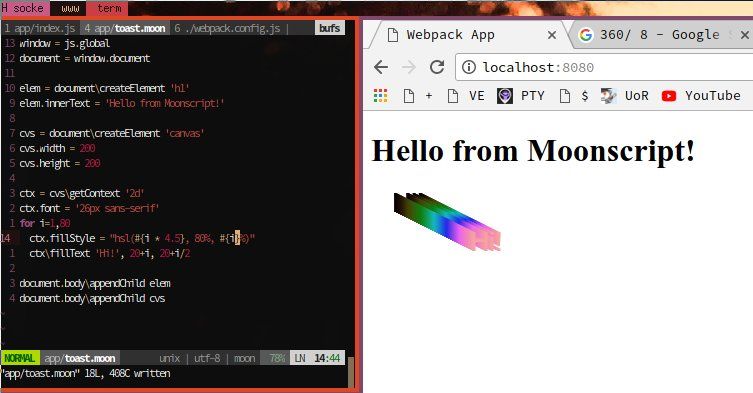Select the ./webpack.config.js buffer

(x=228, y=28)
